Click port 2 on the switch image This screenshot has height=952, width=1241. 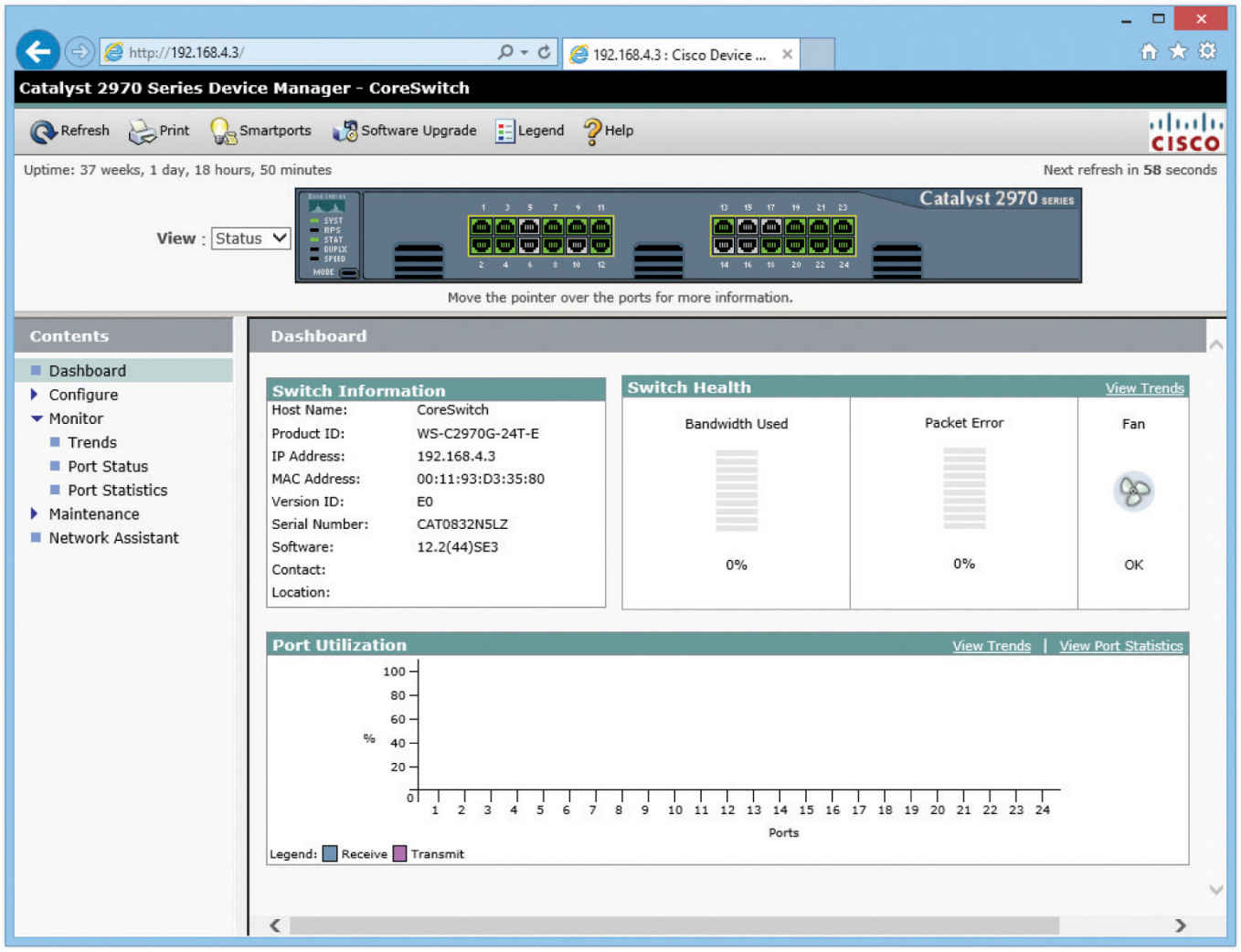click(x=482, y=245)
